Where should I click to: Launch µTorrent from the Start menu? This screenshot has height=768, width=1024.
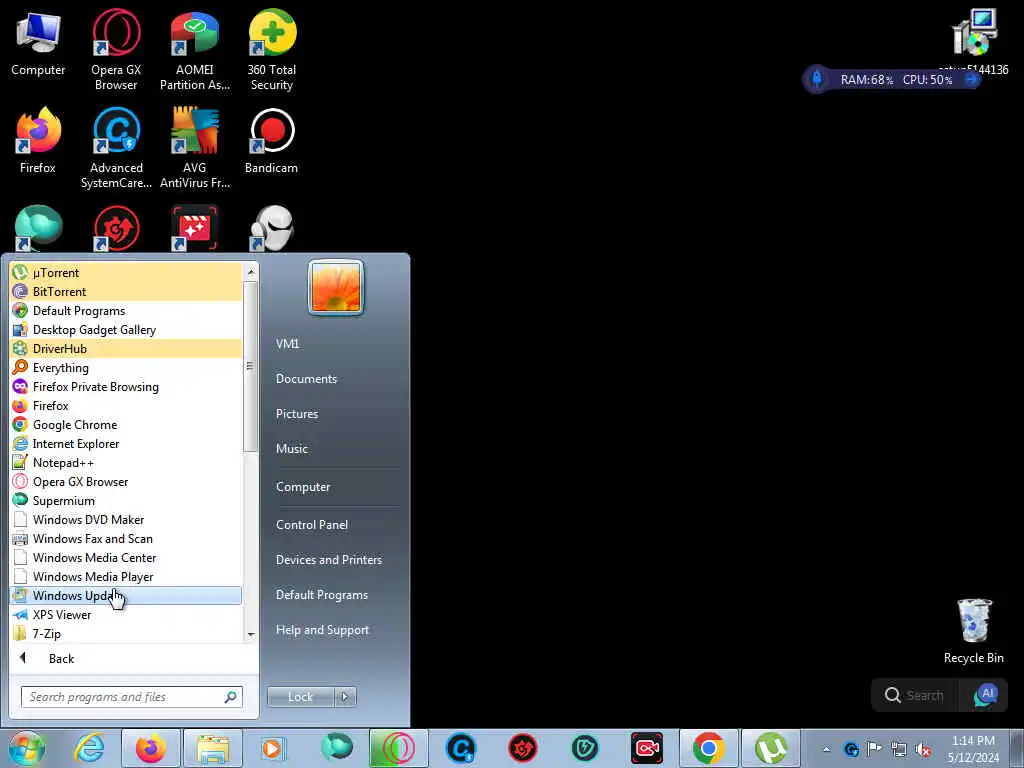coord(125,272)
